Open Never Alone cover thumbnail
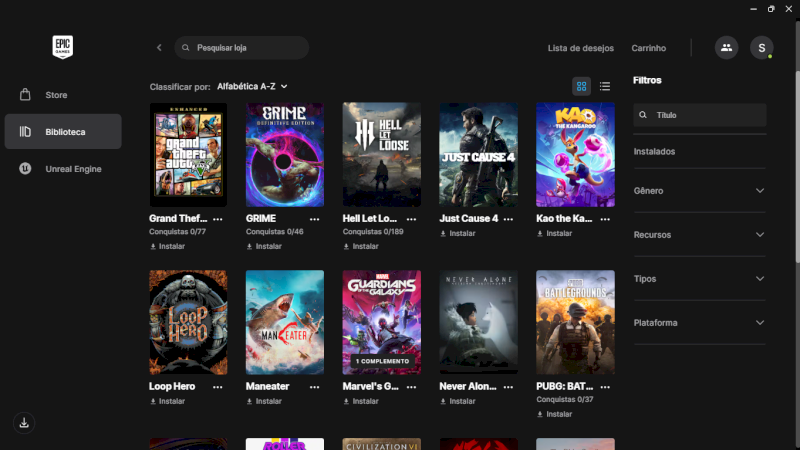The width and height of the screenshot is (800, 450). pyautogui.click(x=479, y=322)
